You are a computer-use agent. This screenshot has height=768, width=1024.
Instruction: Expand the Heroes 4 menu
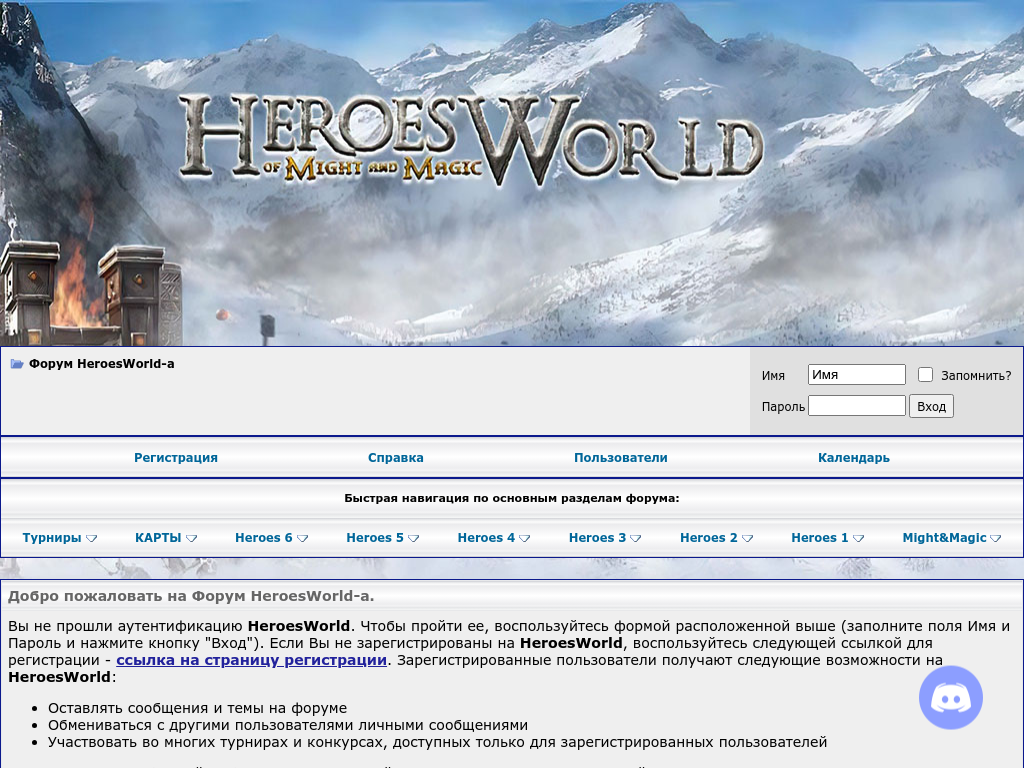point(493,538)
